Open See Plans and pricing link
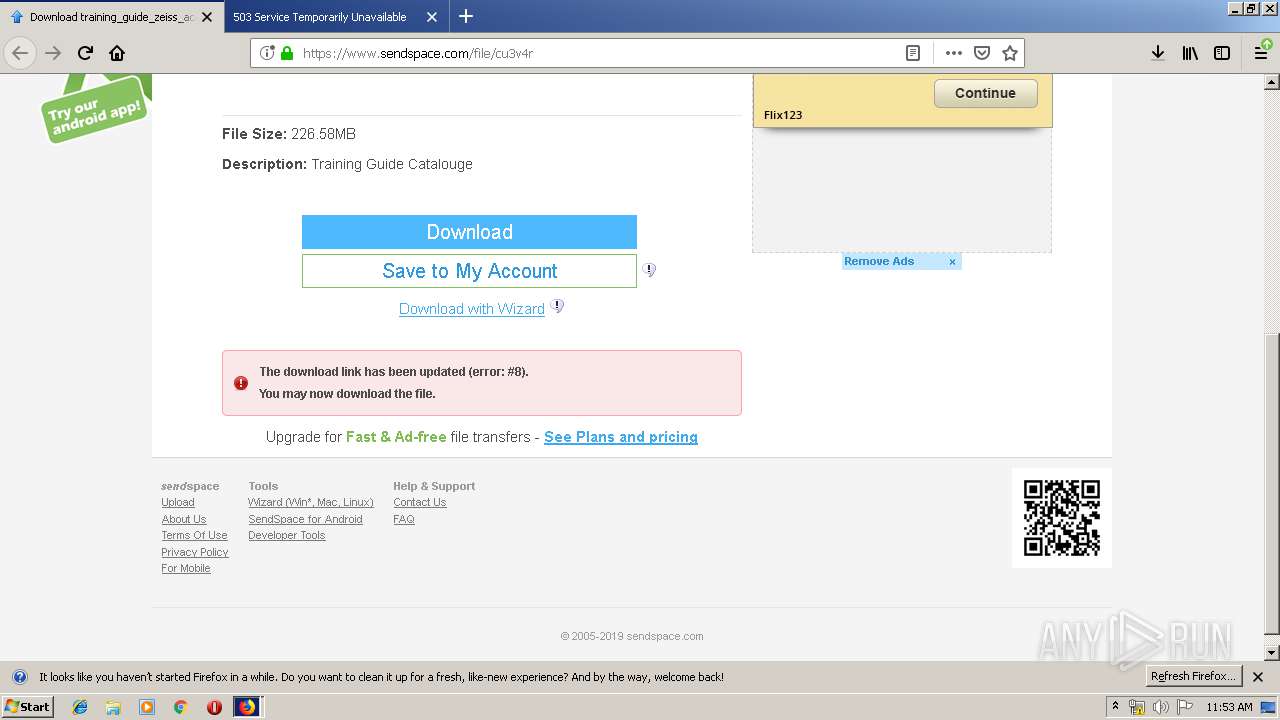Image resolution: width=1280 pixels, height=720 pixels. pyautogui.click(x=621, y=437)
